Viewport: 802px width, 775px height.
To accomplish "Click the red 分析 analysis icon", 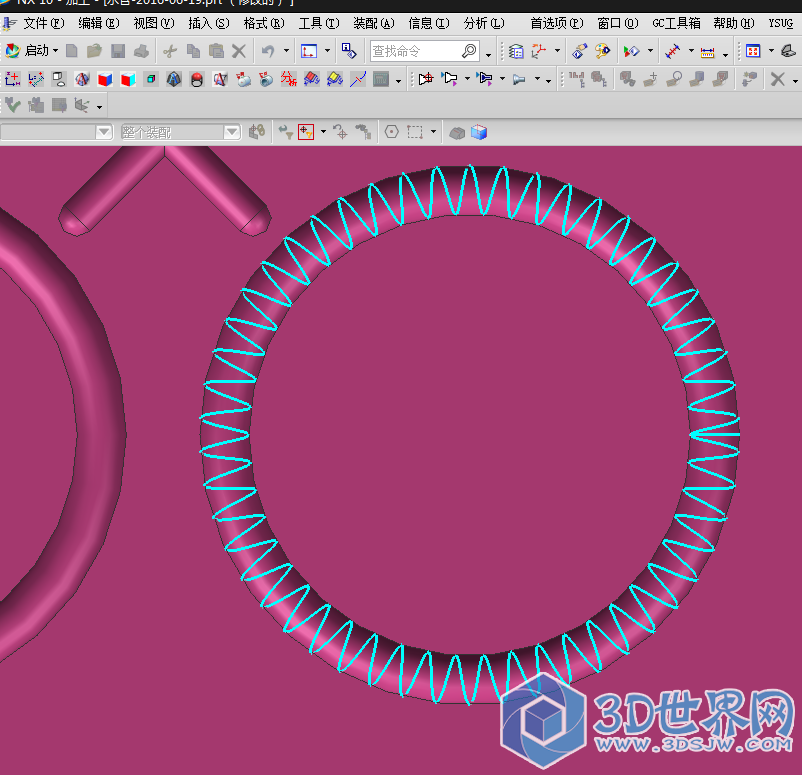I will [288, 79].
